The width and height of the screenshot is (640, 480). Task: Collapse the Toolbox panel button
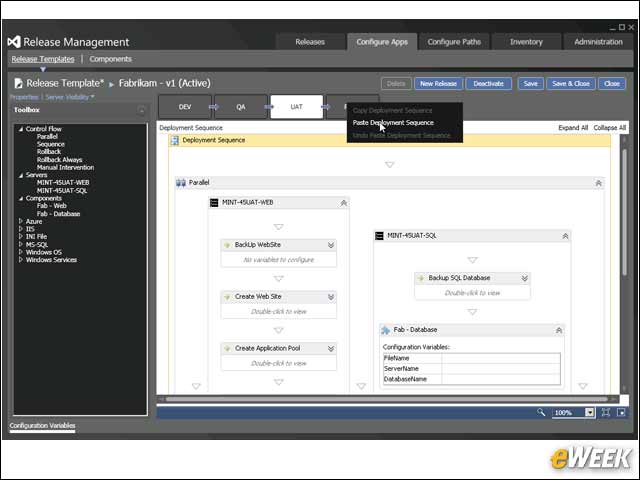click(141, 110)
